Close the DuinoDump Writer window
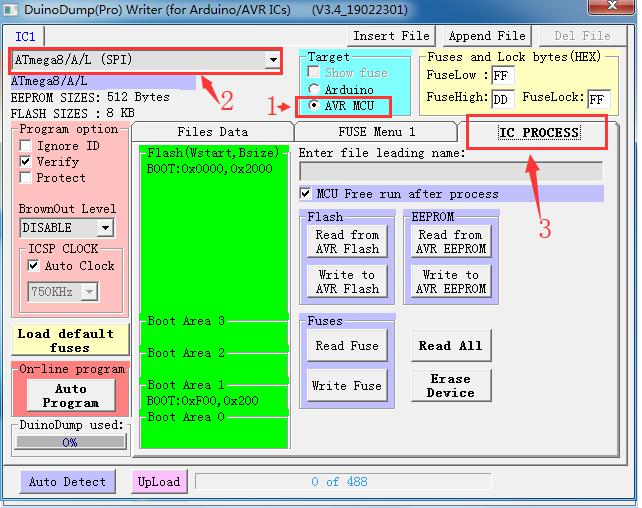642x508 pixels. (x=611, y=6)
